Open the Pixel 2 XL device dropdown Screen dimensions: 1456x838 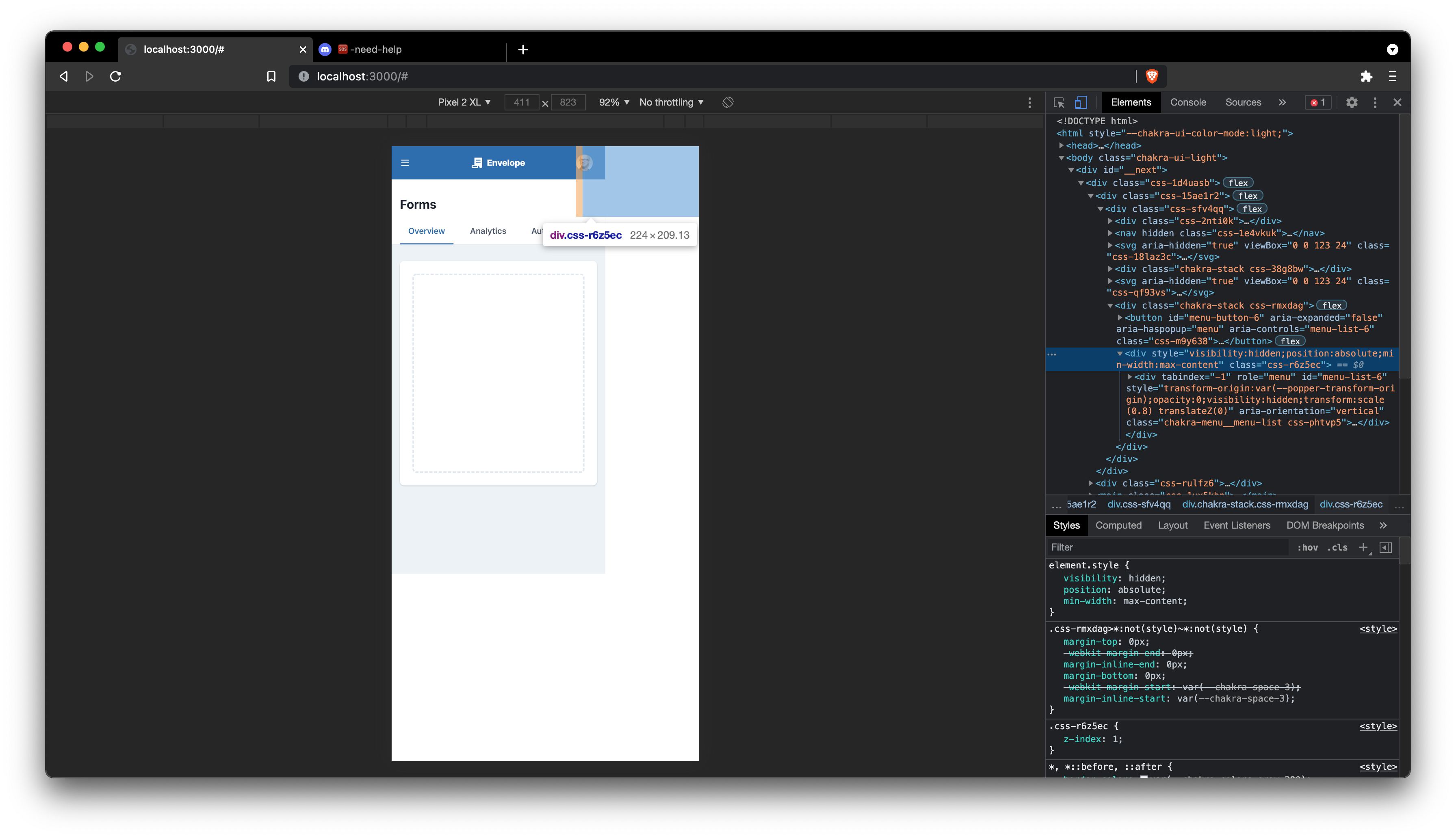pyautogui.click(x=464, y=102)
